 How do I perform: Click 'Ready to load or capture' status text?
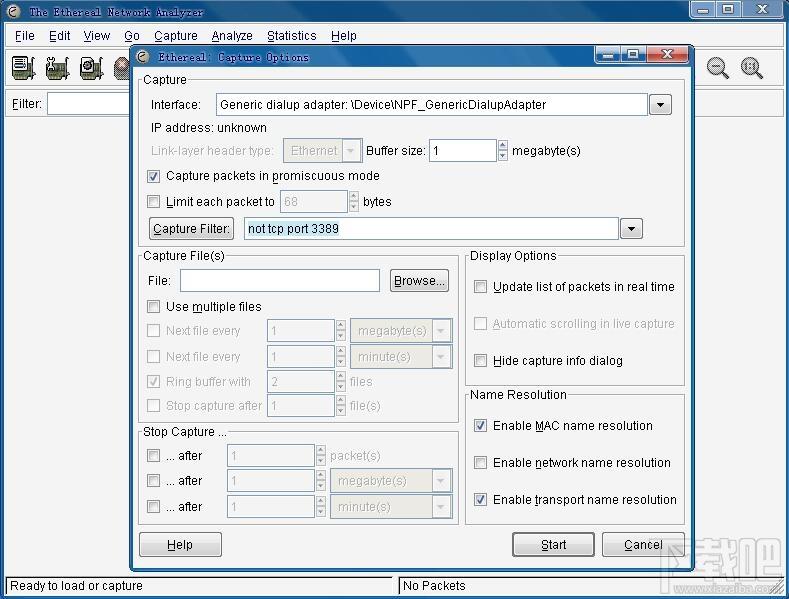coord(76,585)
